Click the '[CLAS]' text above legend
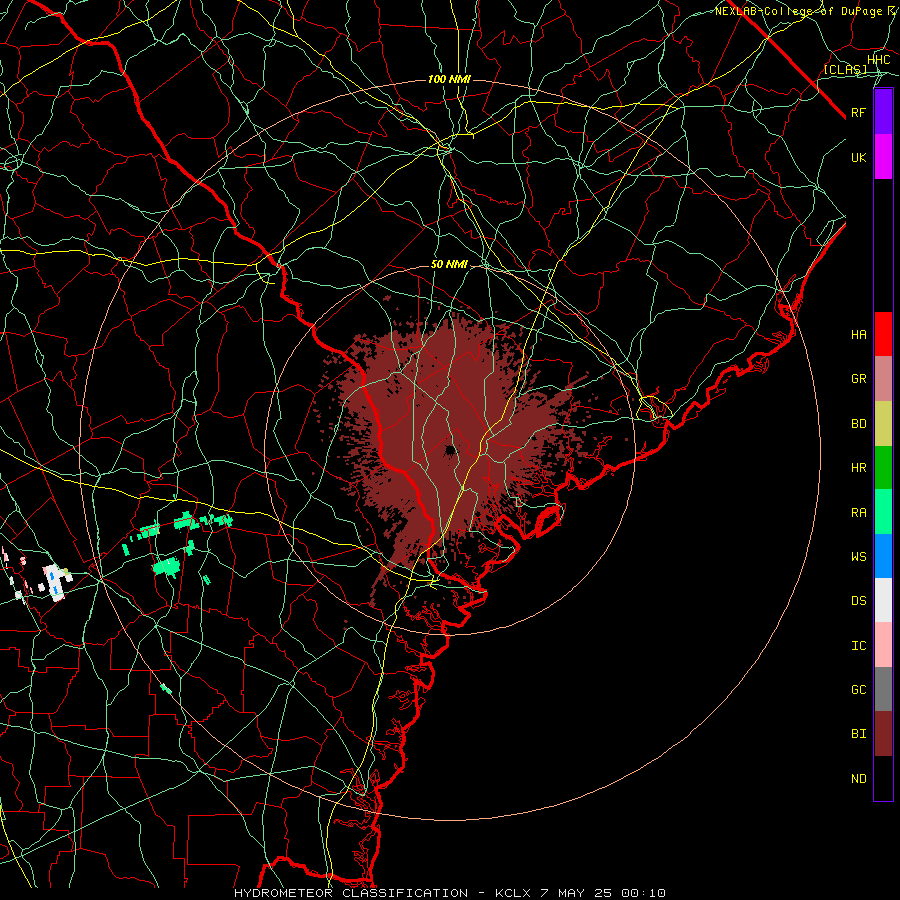Screen dimensions: 900x900 pyautogui.click(x=845, y=69)
